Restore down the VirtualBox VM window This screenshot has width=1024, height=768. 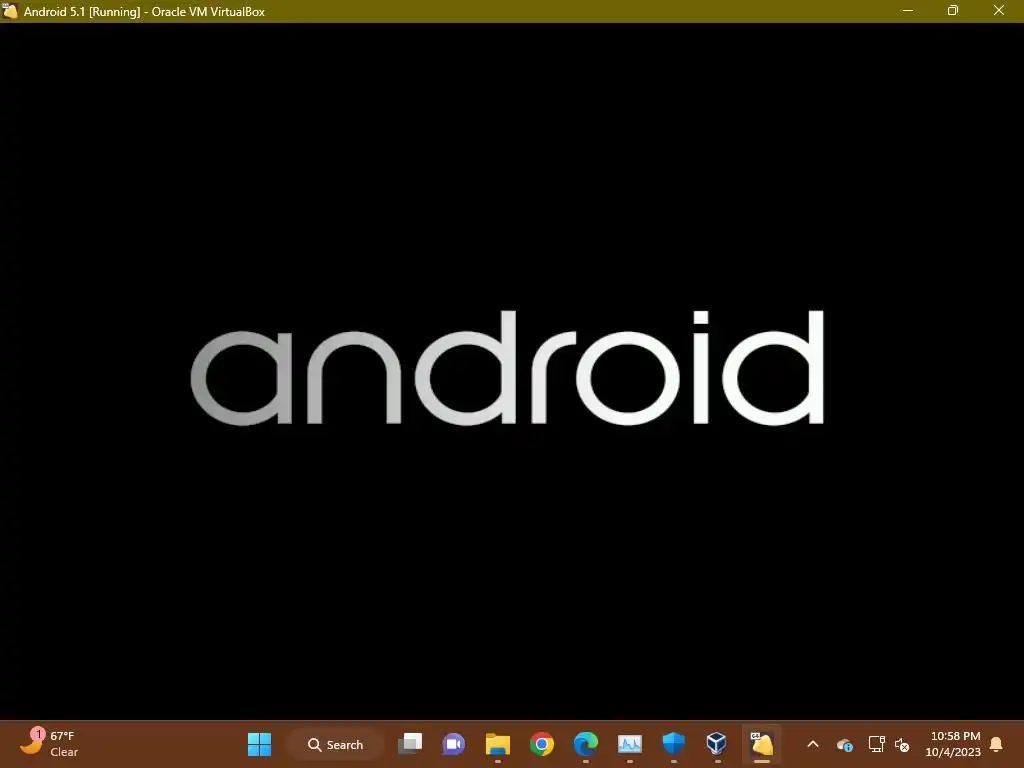click(953, 10)
